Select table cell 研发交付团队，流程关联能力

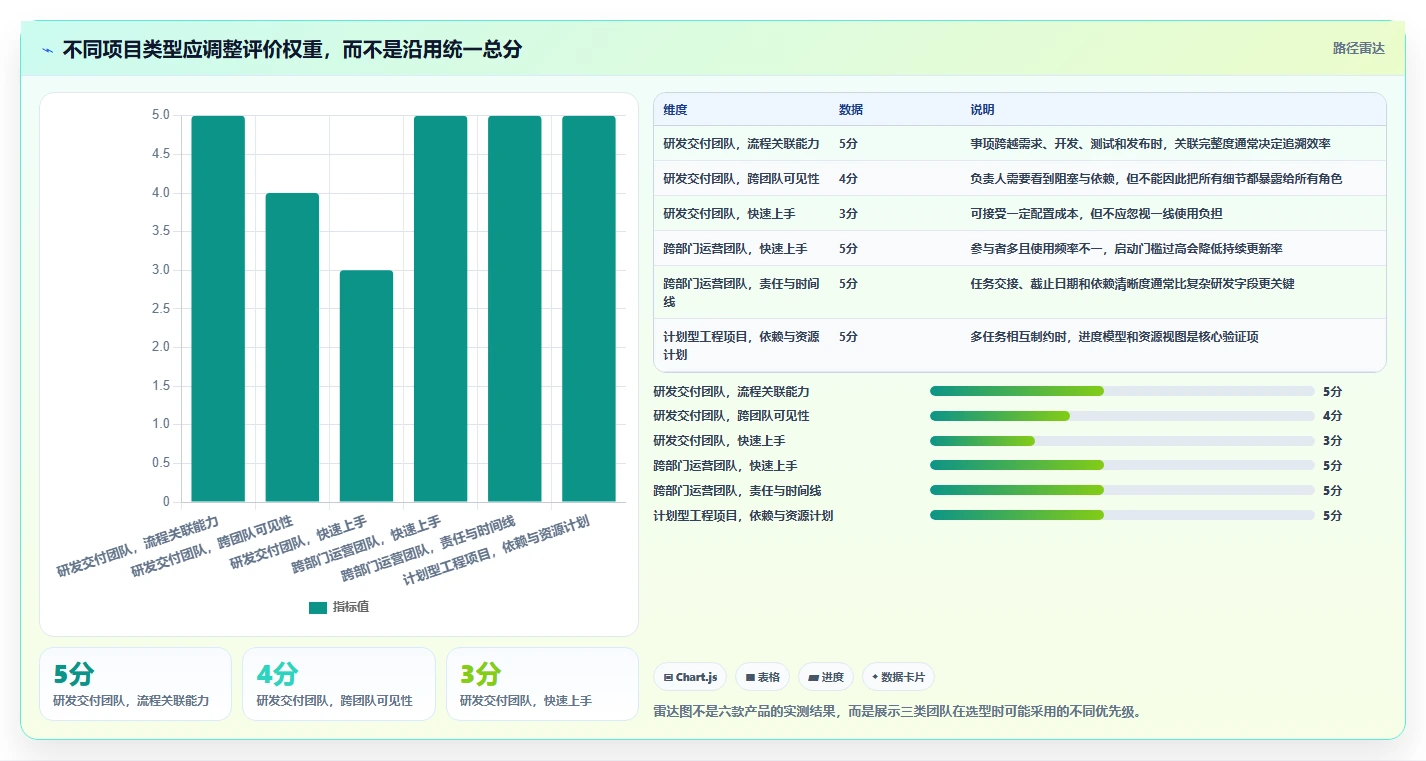(741, 144)
